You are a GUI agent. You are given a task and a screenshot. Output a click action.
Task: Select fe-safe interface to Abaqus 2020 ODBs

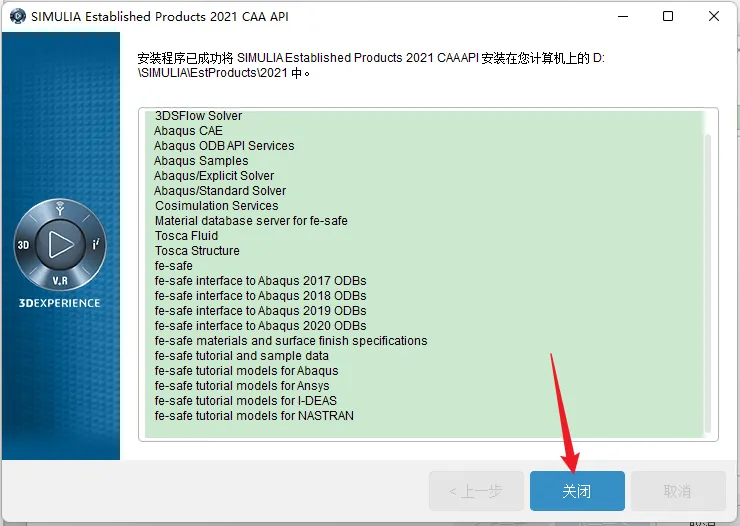pos(261,326)
